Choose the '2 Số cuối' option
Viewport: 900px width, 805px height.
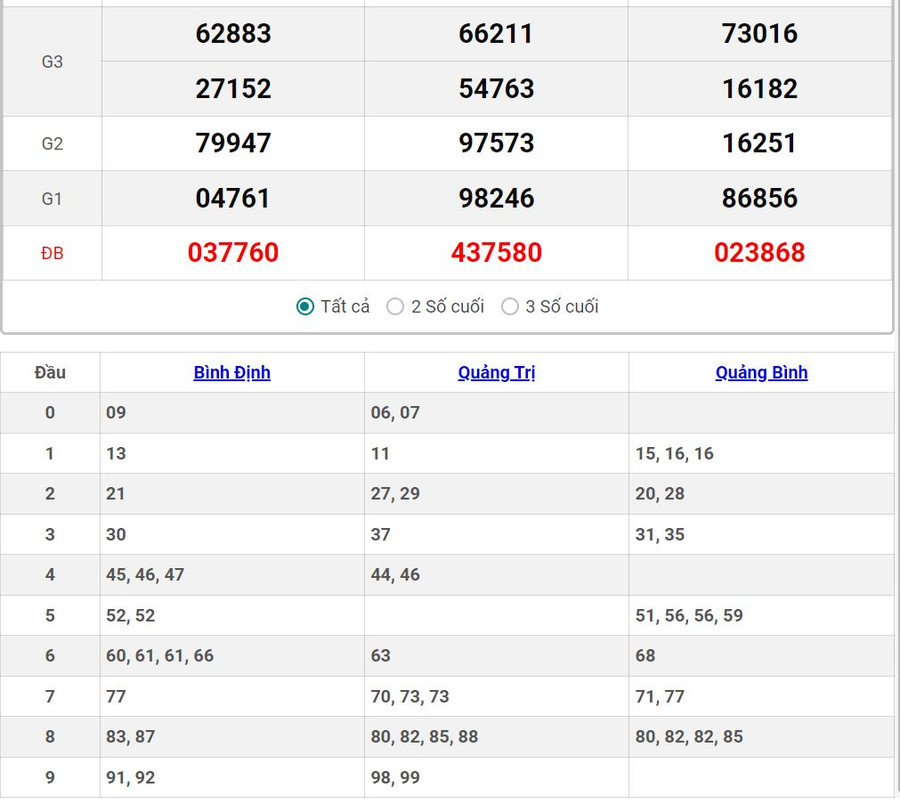click(396, 307)
